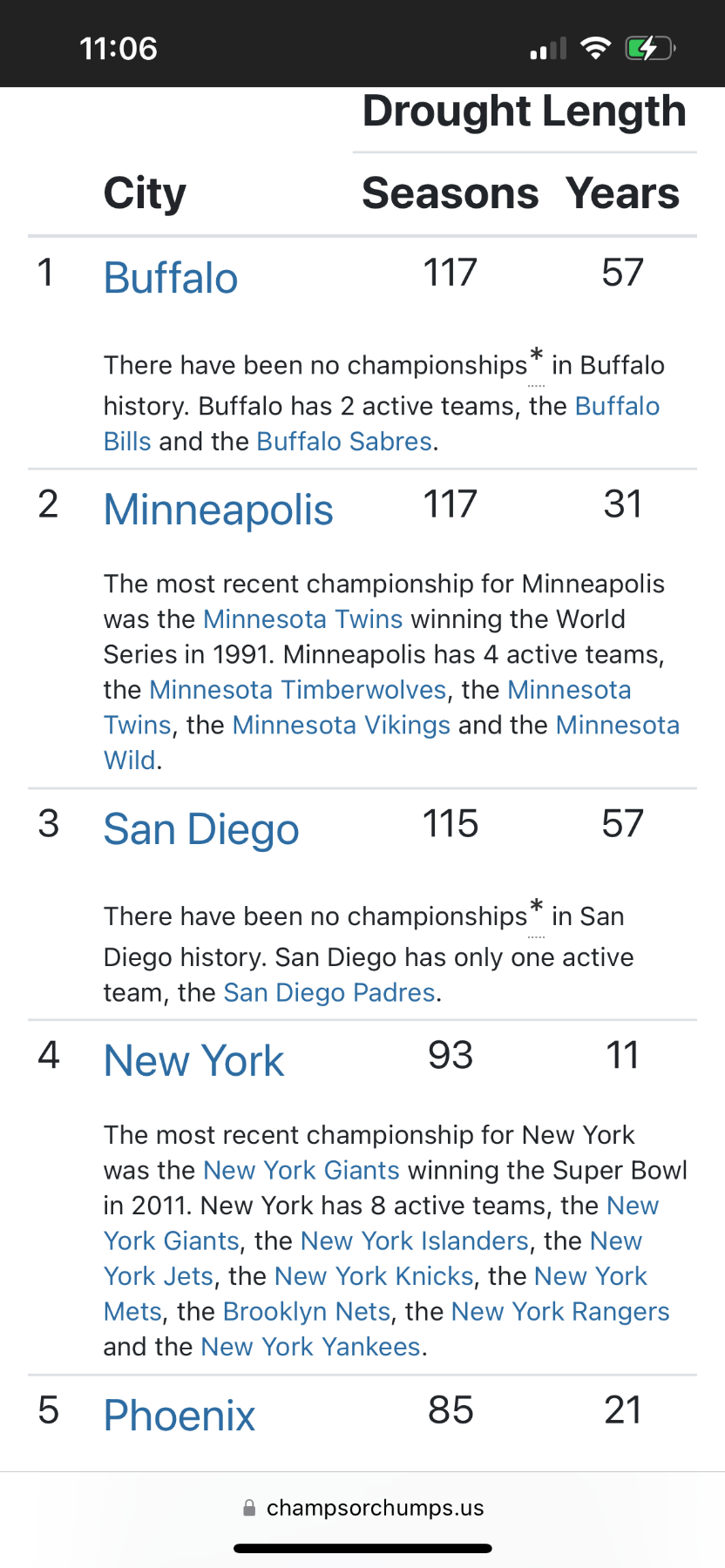Open the Minneapolis city page

tap(219, 510)
